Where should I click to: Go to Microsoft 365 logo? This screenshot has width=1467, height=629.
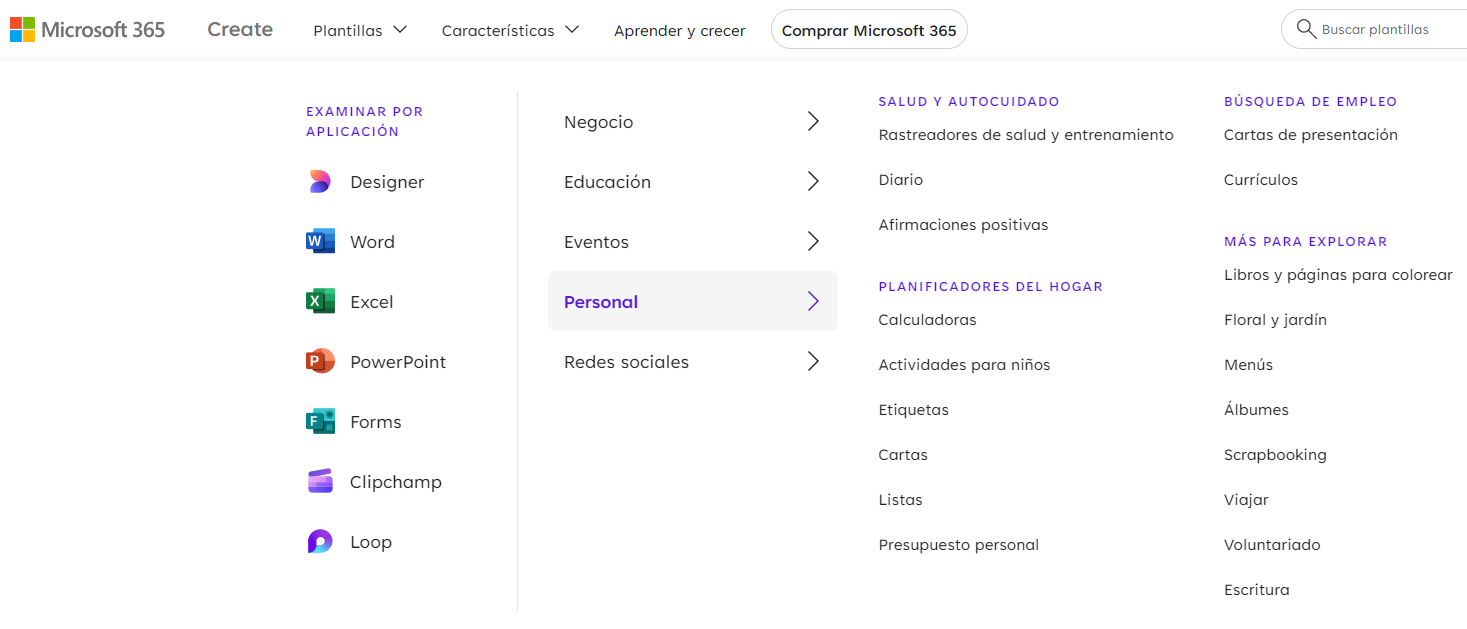(x=88, y=30)
